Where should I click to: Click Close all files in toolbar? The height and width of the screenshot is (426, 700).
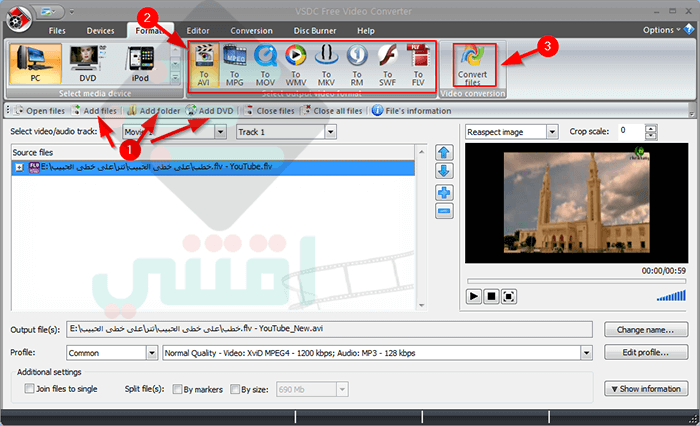pos(332,111)
